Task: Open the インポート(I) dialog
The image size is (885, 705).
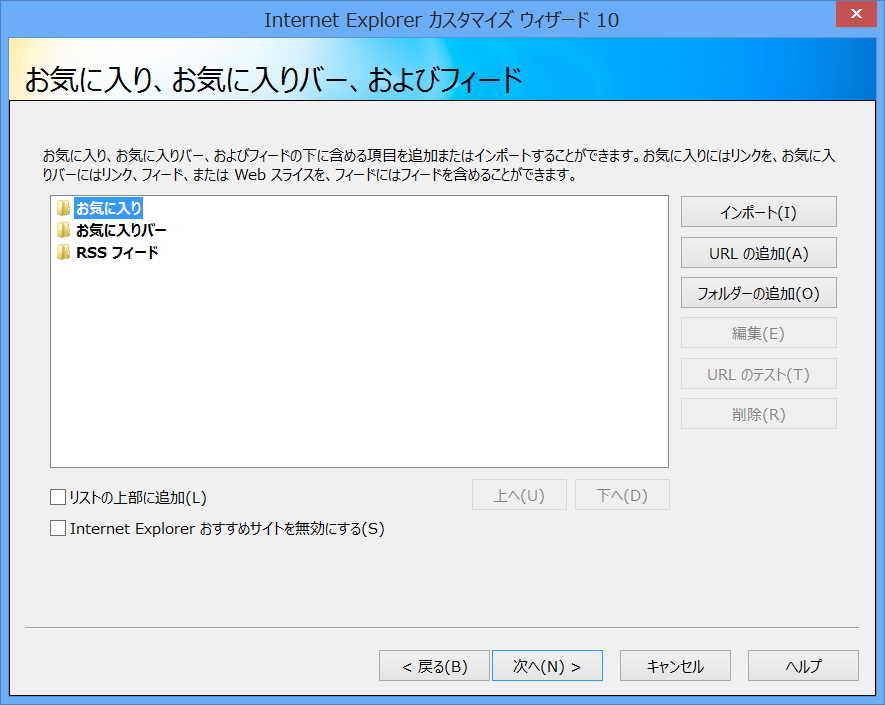Action: (758, 211)
